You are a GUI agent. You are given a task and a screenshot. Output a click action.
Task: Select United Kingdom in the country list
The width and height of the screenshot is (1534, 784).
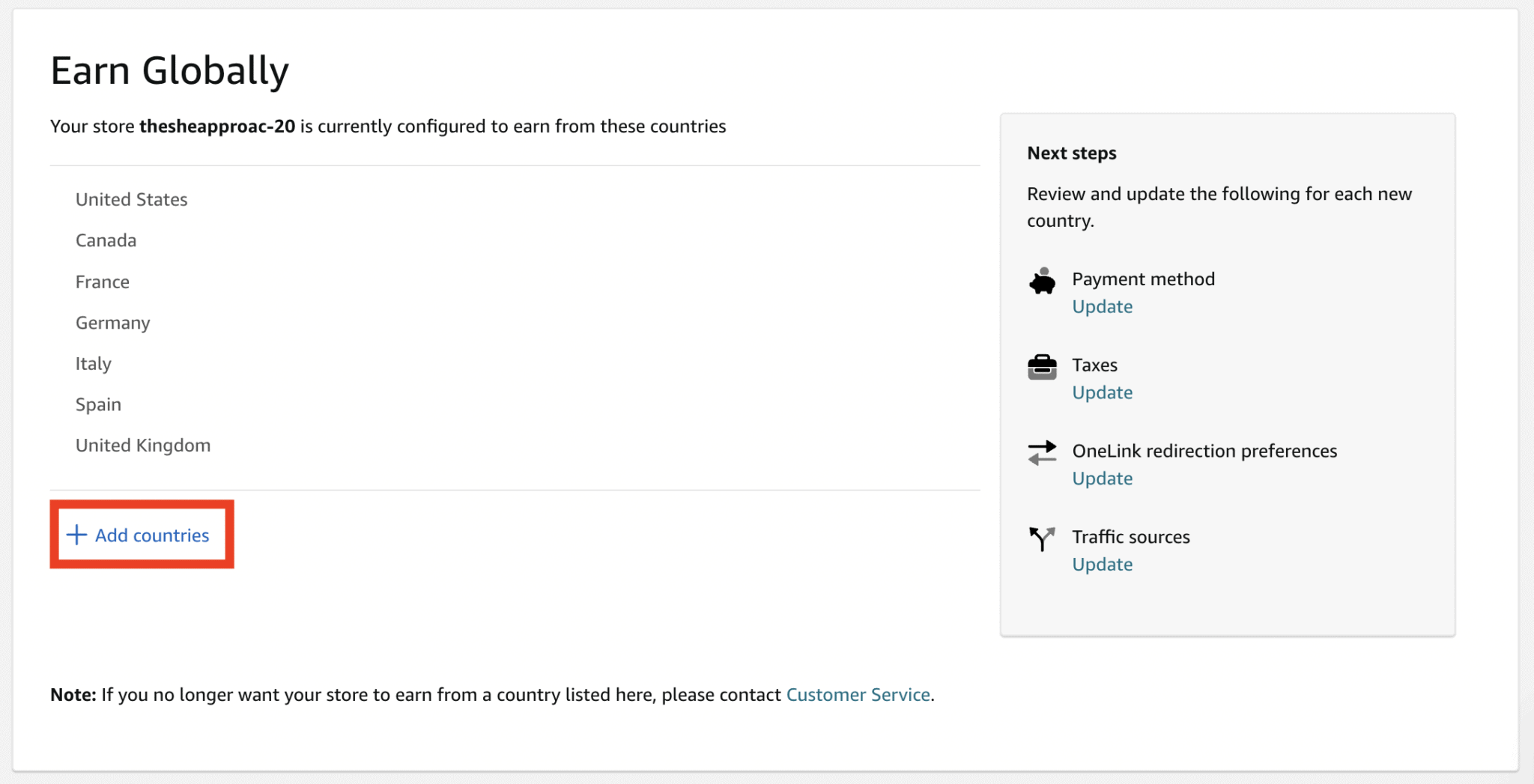[x=142, y=444]
